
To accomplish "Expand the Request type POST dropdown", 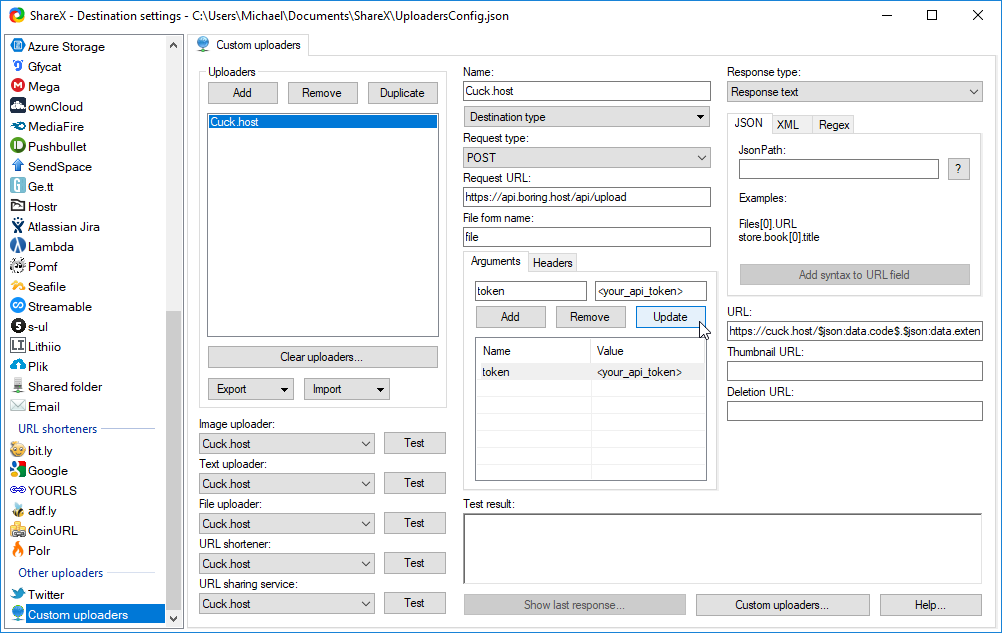I will 587,158.
